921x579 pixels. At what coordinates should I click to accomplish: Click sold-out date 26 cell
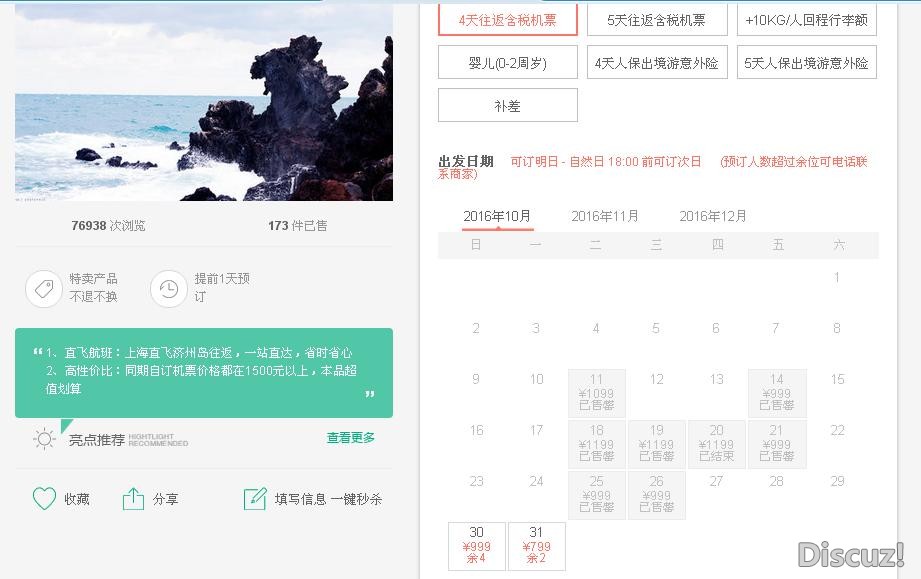(657, 494)
